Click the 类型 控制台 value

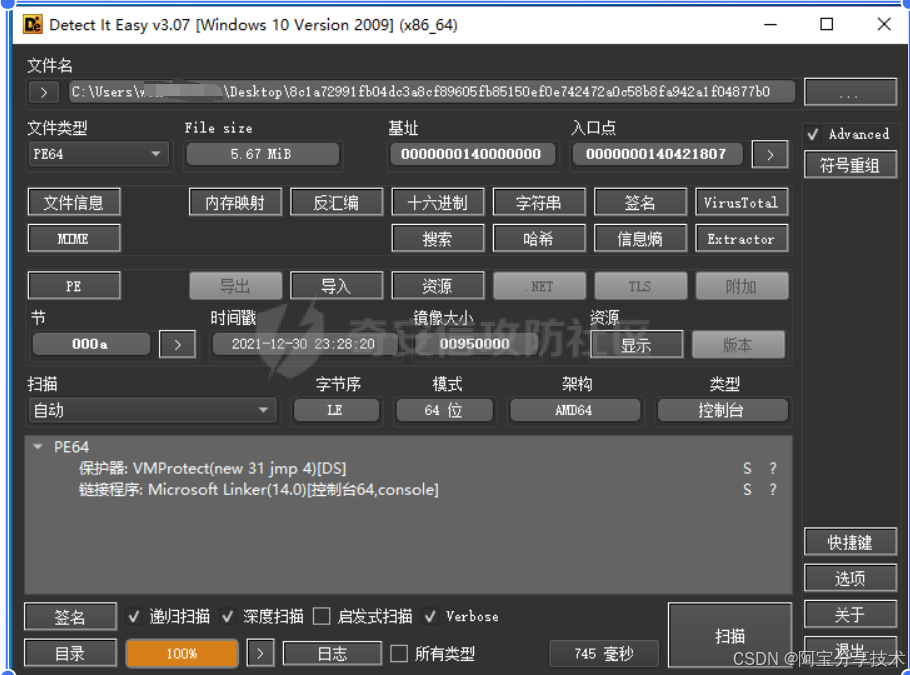click(x=721, y=410)
